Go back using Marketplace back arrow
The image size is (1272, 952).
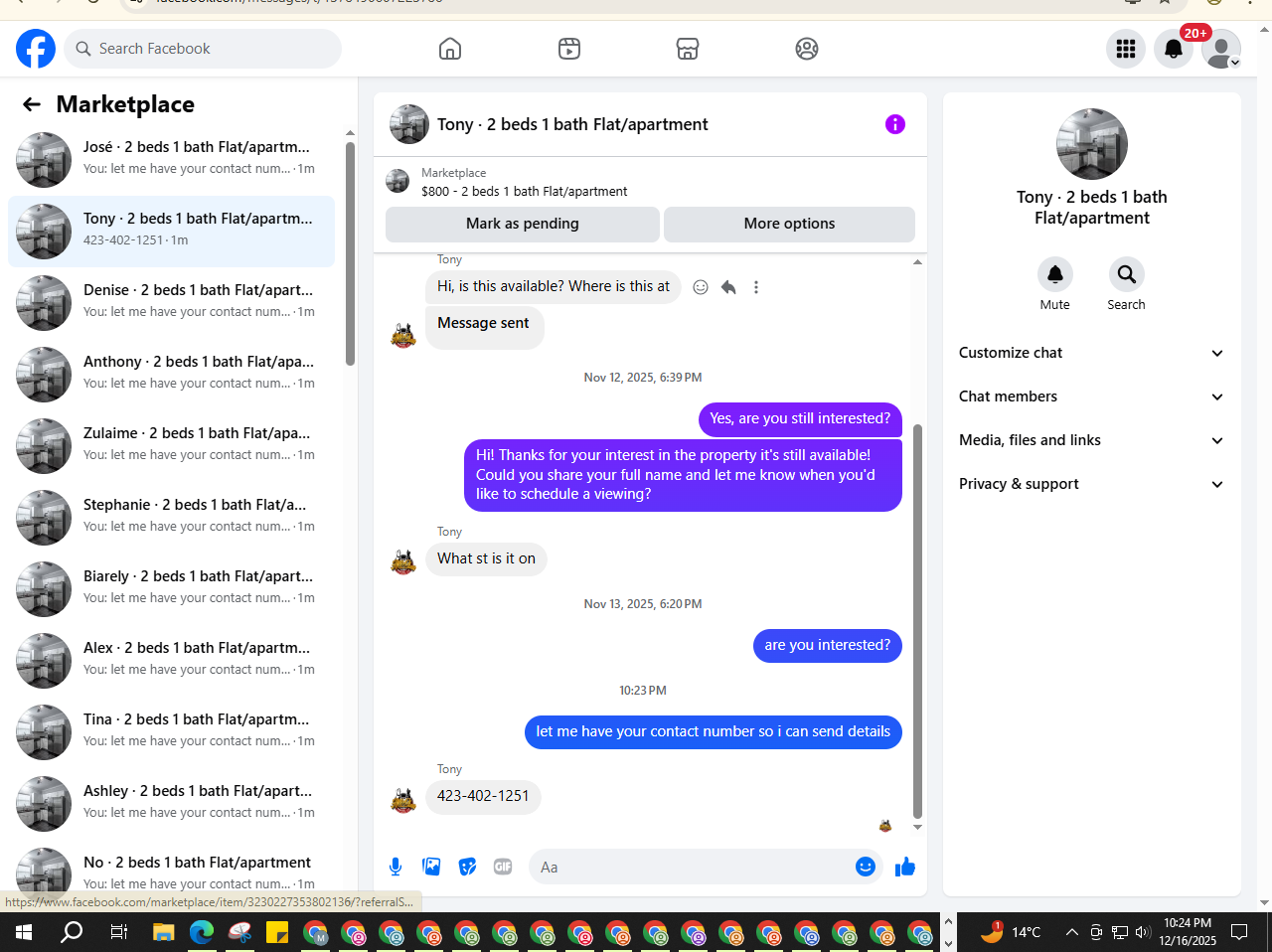point(32,104)
